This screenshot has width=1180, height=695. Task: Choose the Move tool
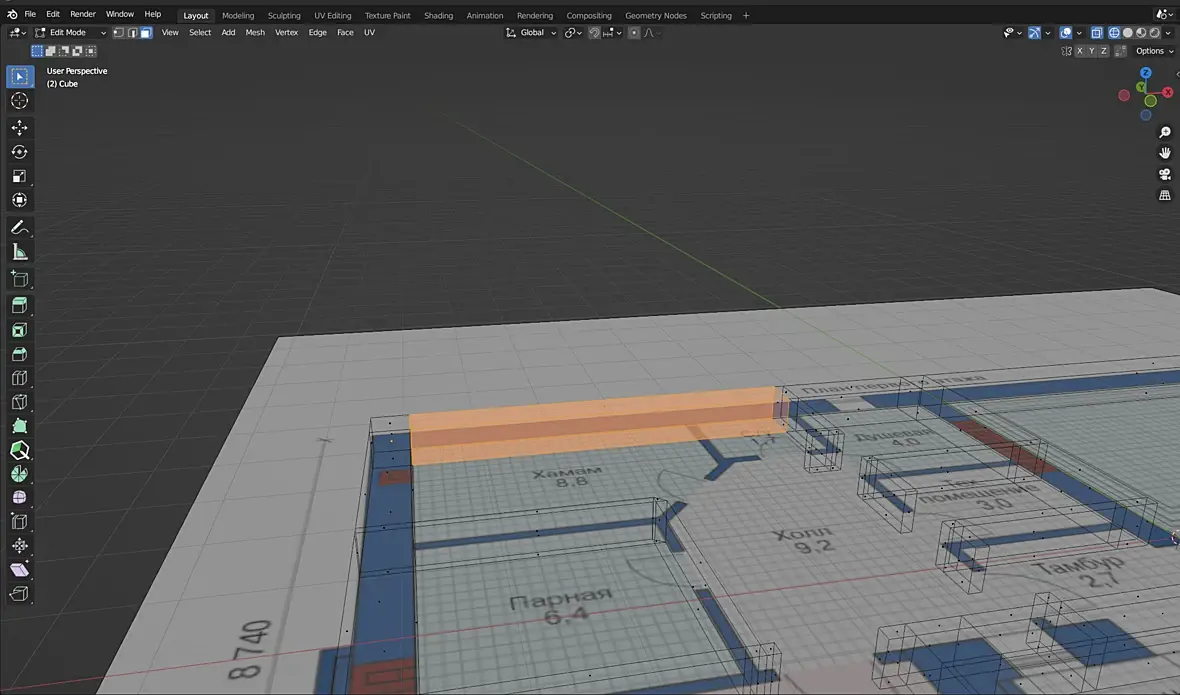pyautogui.click(x=20, y=128)
